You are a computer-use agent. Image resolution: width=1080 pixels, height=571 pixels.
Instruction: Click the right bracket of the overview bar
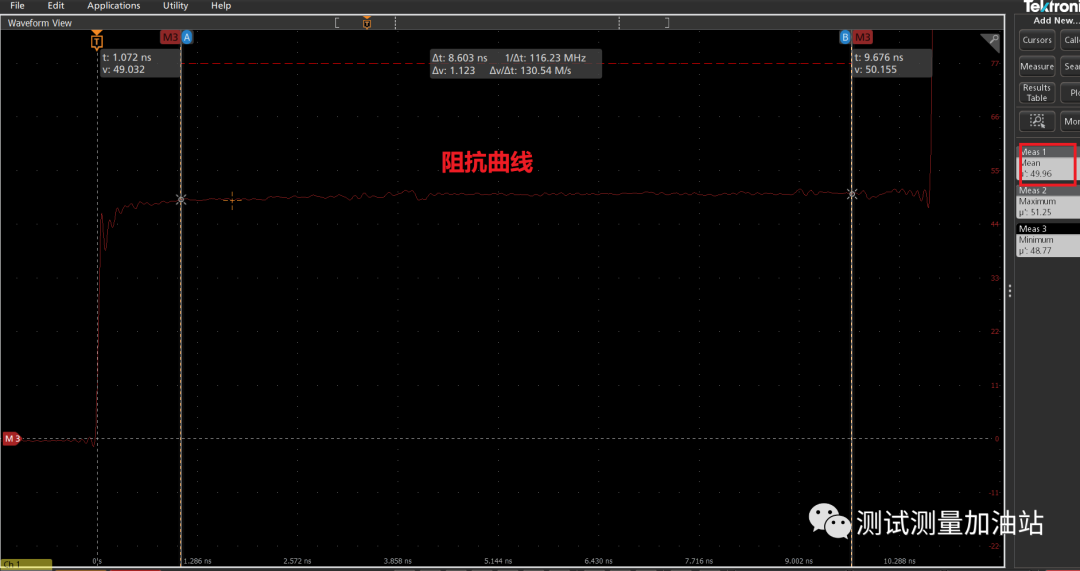tap(666, 23)
